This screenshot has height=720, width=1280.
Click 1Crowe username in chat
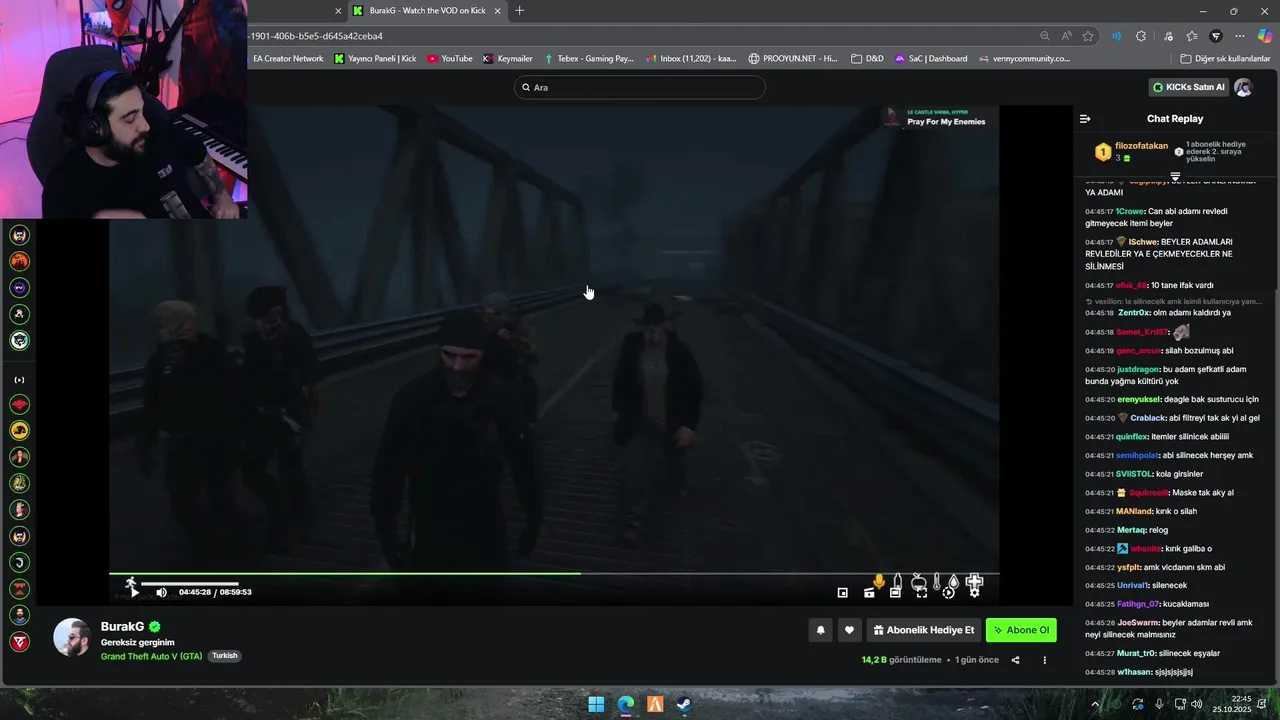1130,211
